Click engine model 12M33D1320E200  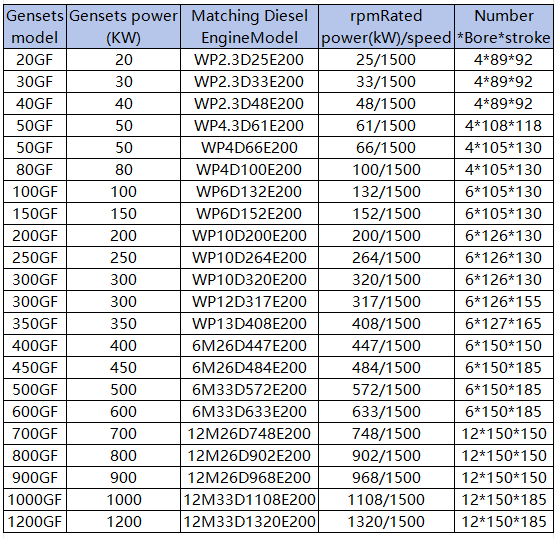click(249, 522)
